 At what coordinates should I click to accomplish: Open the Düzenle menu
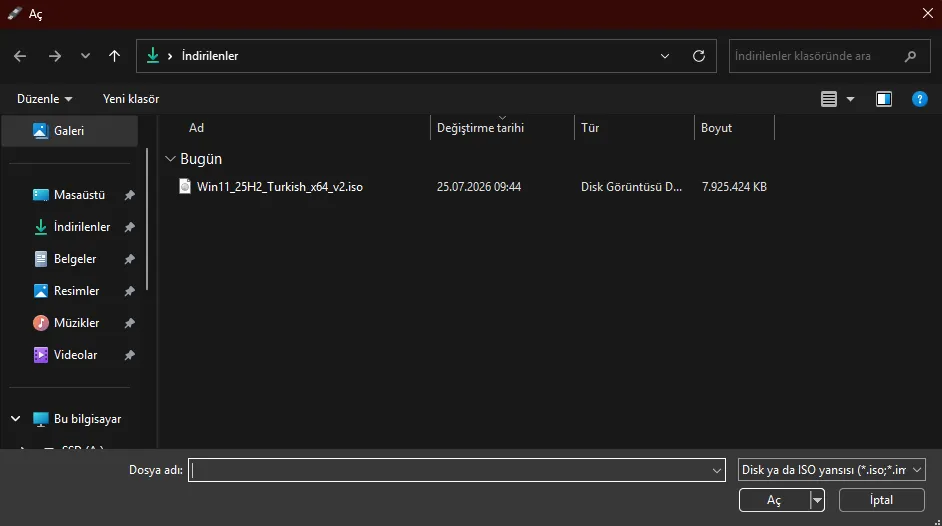[x=44, y=98]
